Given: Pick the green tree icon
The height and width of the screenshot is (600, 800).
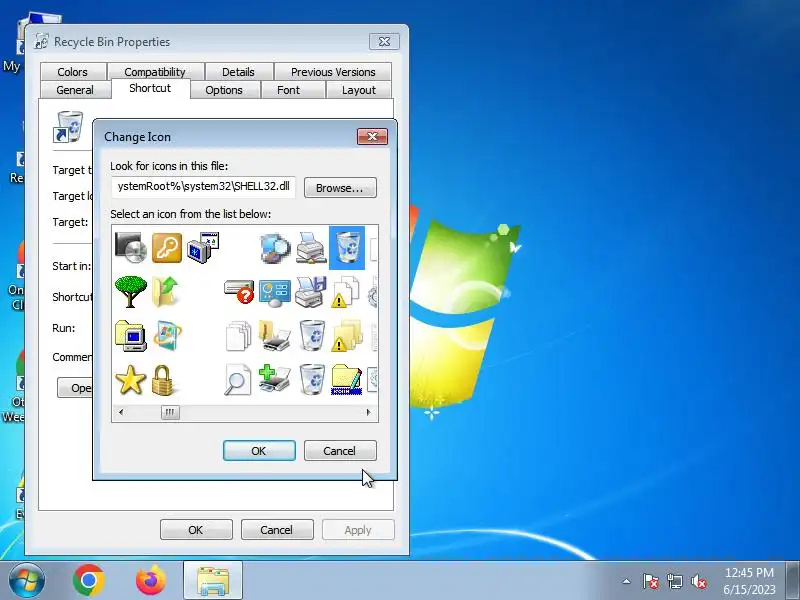Looking at the screenshot, I should [131, 292].
